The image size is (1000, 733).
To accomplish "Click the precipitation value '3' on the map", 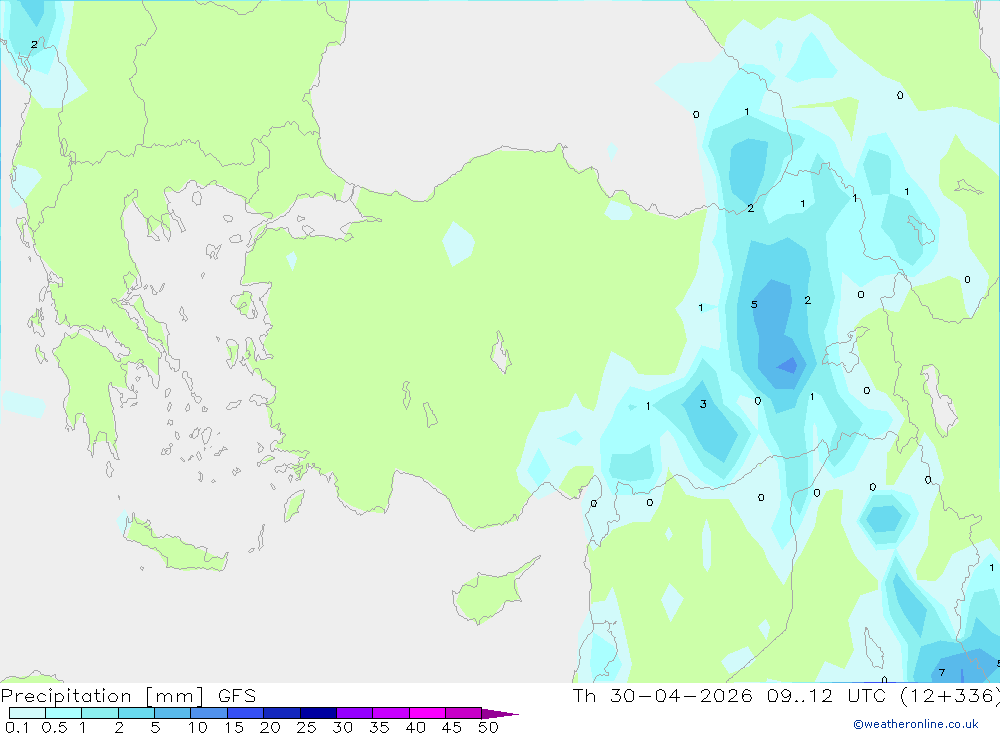I will [x=703, y=404].
